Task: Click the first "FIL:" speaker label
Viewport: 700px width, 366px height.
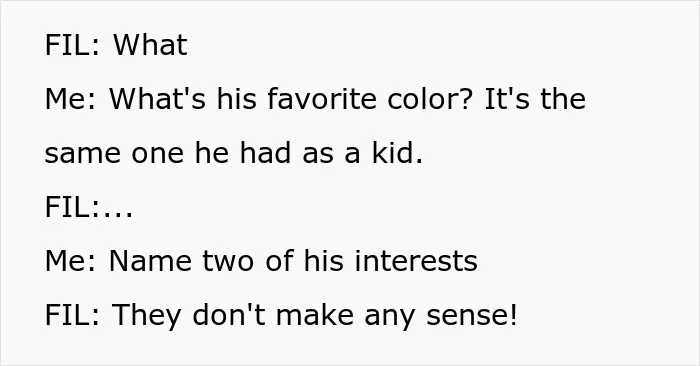Action: pyautogui.click(x=72, y=45)
